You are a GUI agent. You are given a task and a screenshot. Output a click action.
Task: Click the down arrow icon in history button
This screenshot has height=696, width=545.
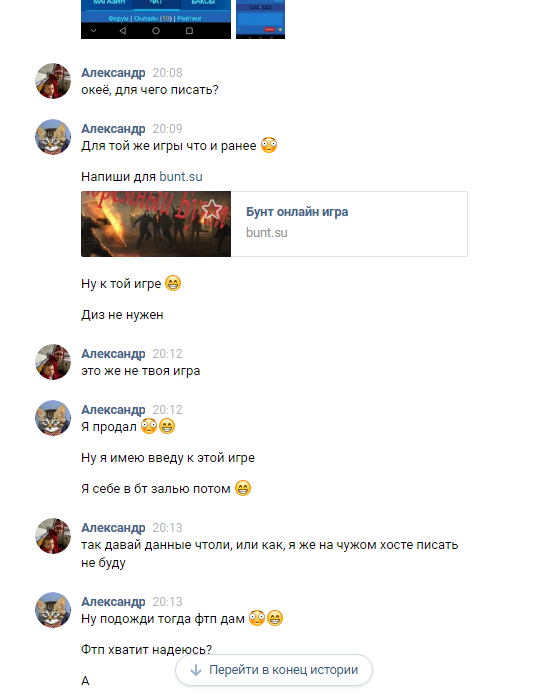(196, 670)
